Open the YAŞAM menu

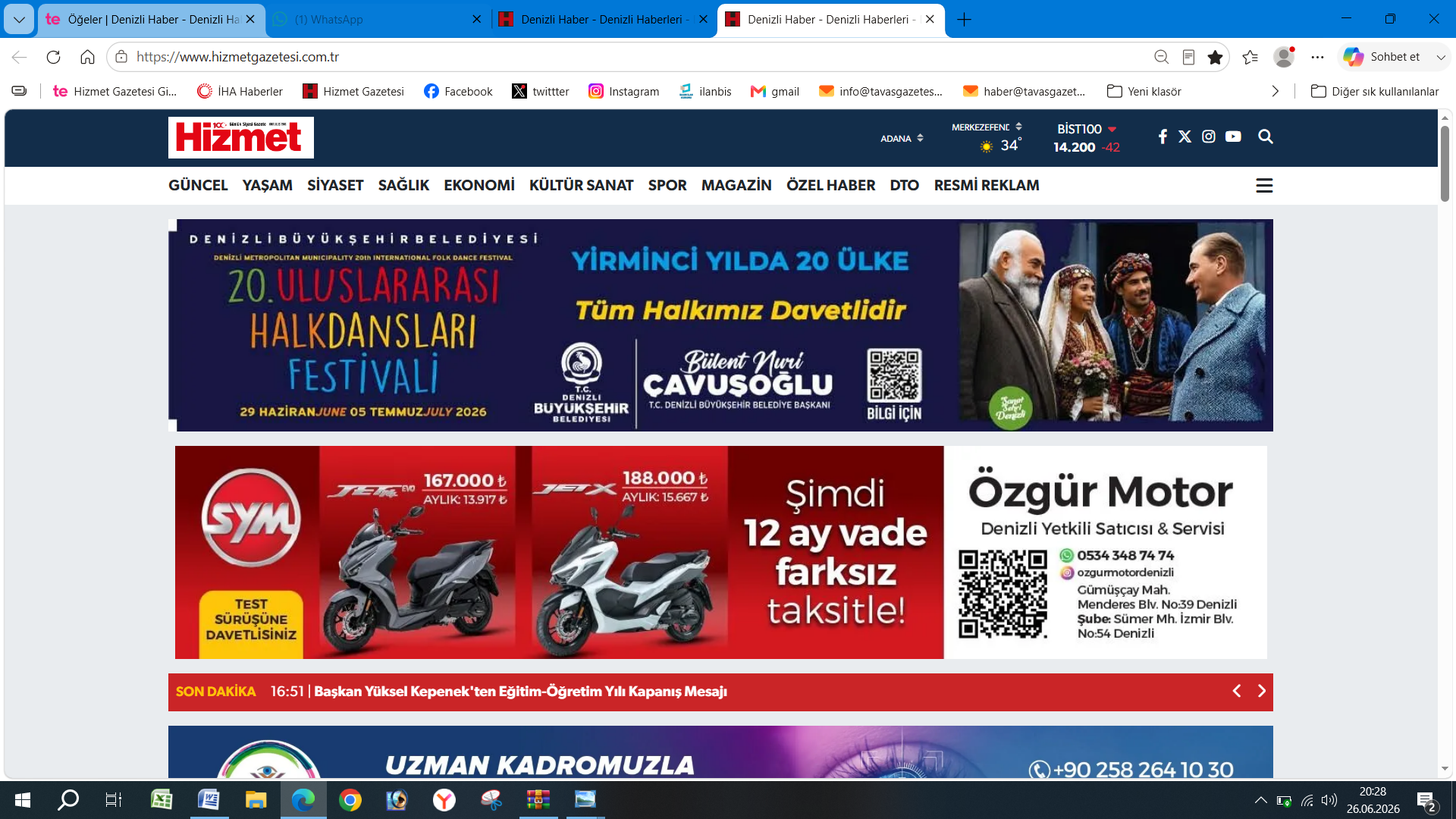tap(267, 185)
